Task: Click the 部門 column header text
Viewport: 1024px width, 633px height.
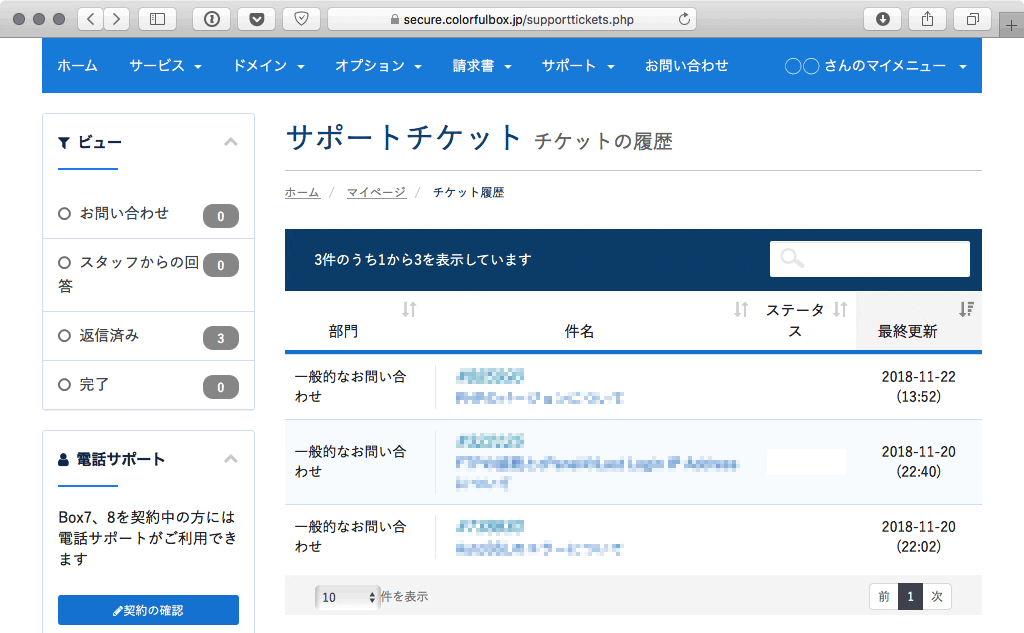Action: click(344, 332)
